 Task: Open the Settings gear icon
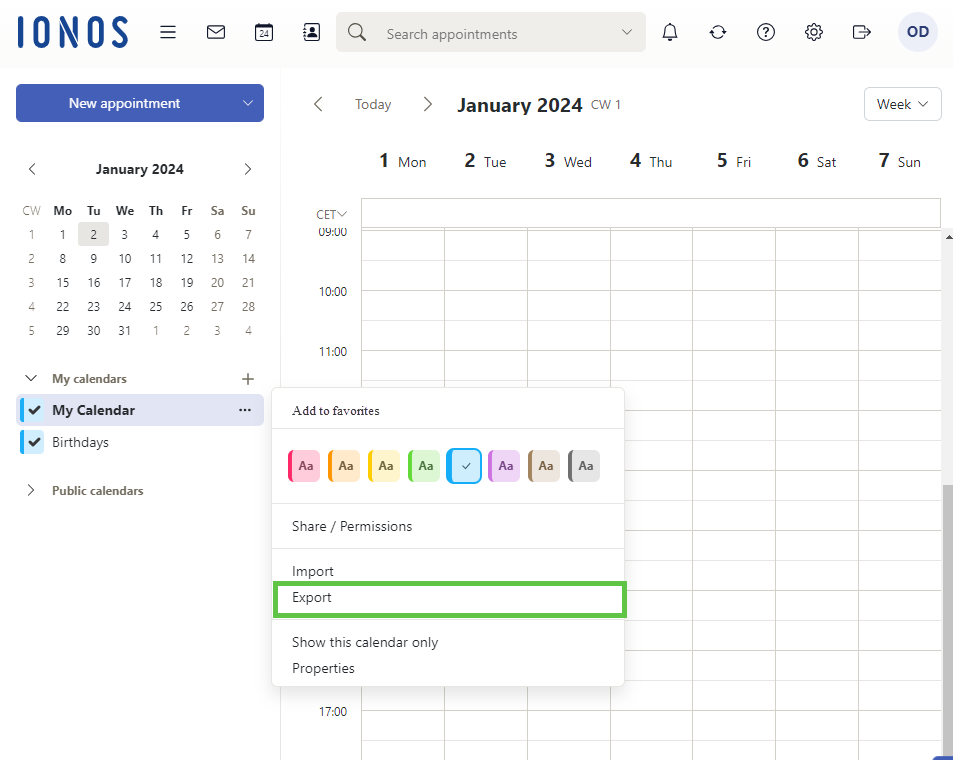click(814, 32)
